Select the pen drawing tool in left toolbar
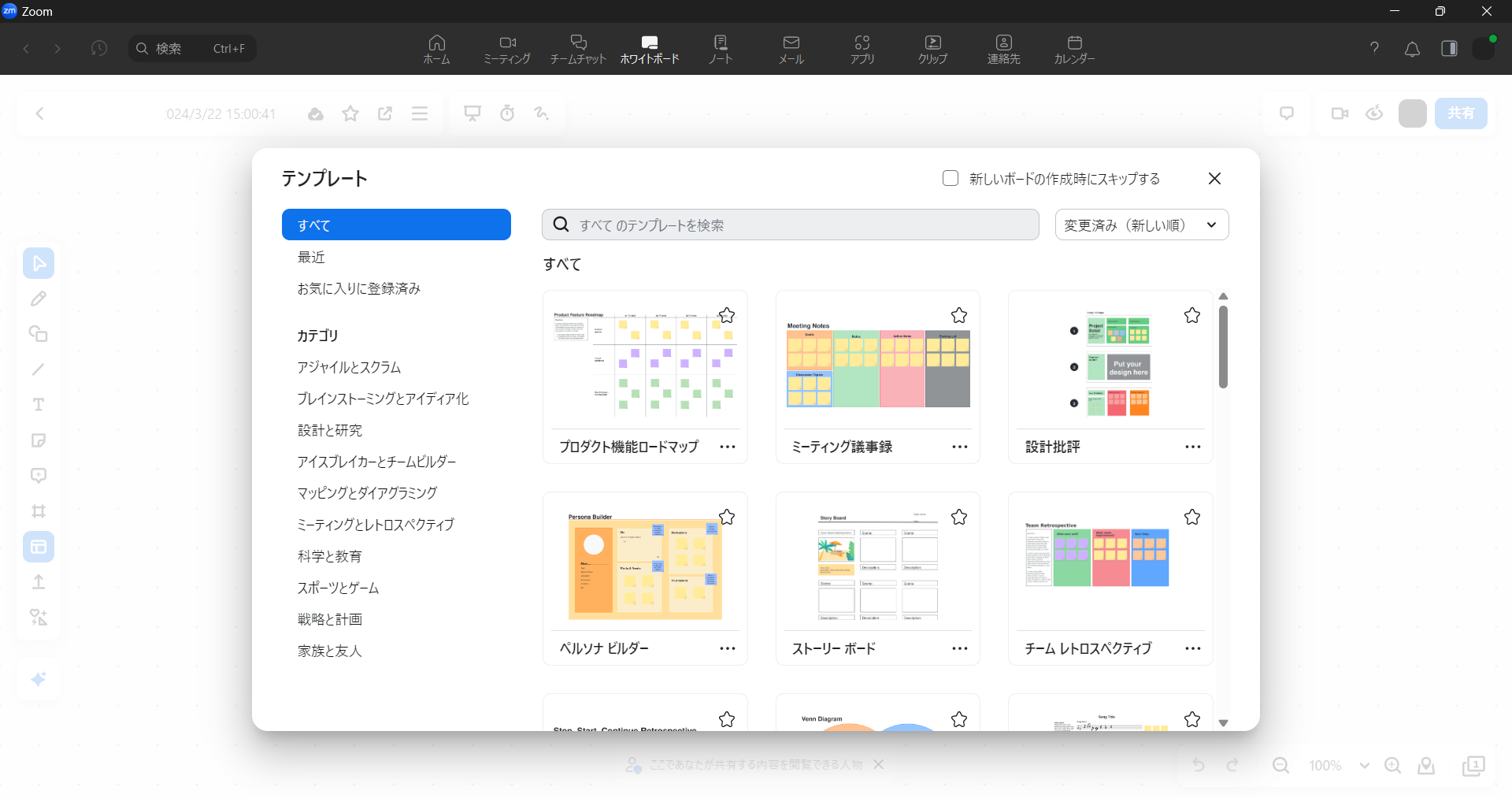The height and width of the screenshot is (798, 1512). tap(39, 299)
